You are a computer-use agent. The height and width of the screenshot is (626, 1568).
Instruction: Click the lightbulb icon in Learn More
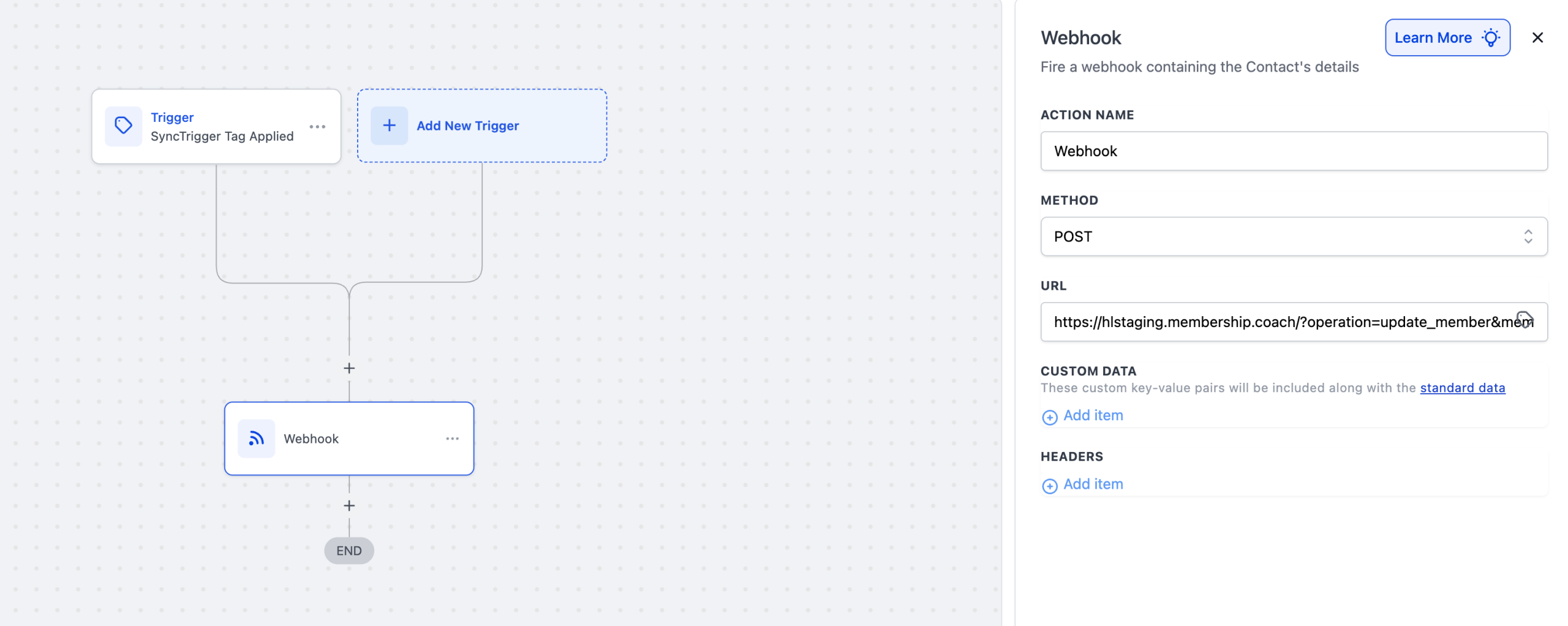click(x=1490, y=38)
